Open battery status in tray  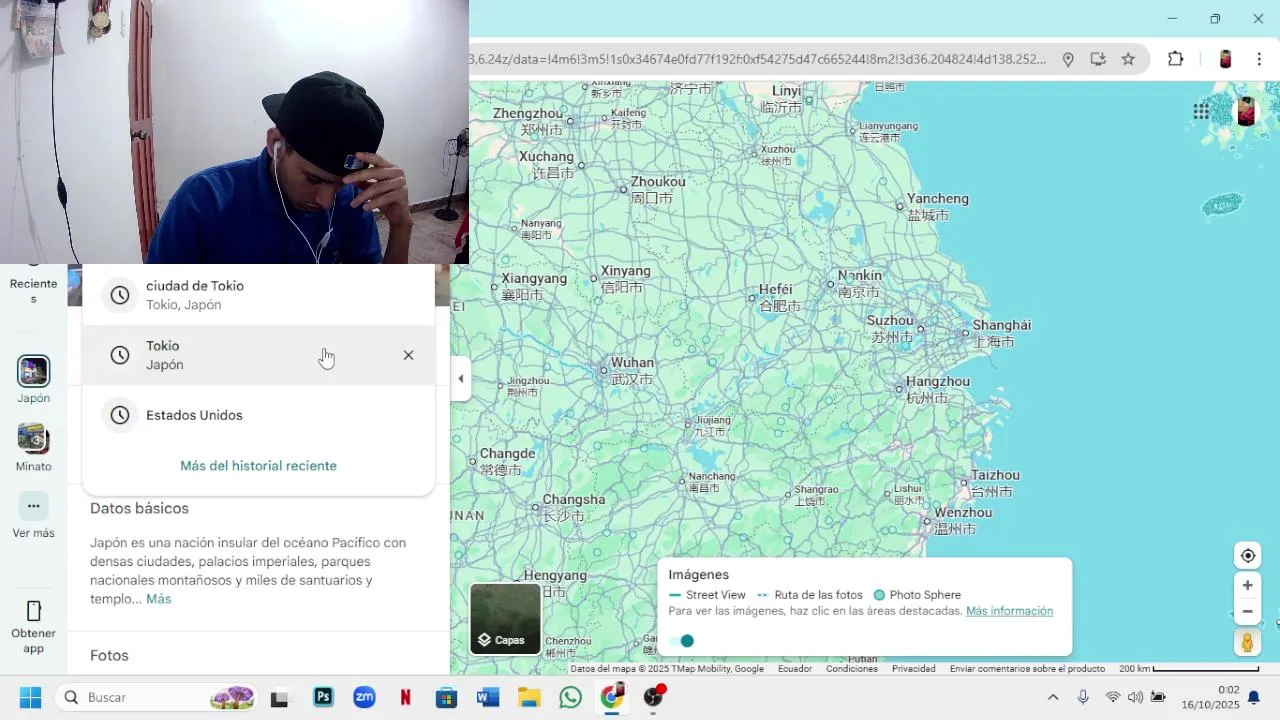[x=1158, y=697]
